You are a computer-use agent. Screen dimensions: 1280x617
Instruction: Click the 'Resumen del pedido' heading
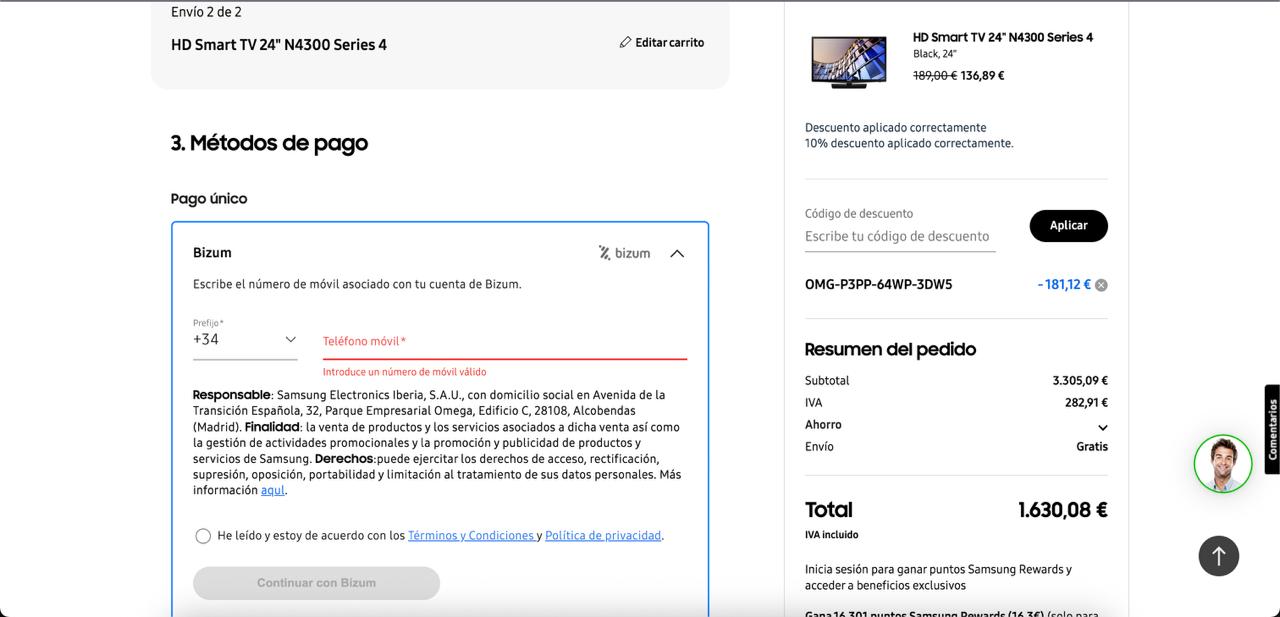tap(890, 350)
